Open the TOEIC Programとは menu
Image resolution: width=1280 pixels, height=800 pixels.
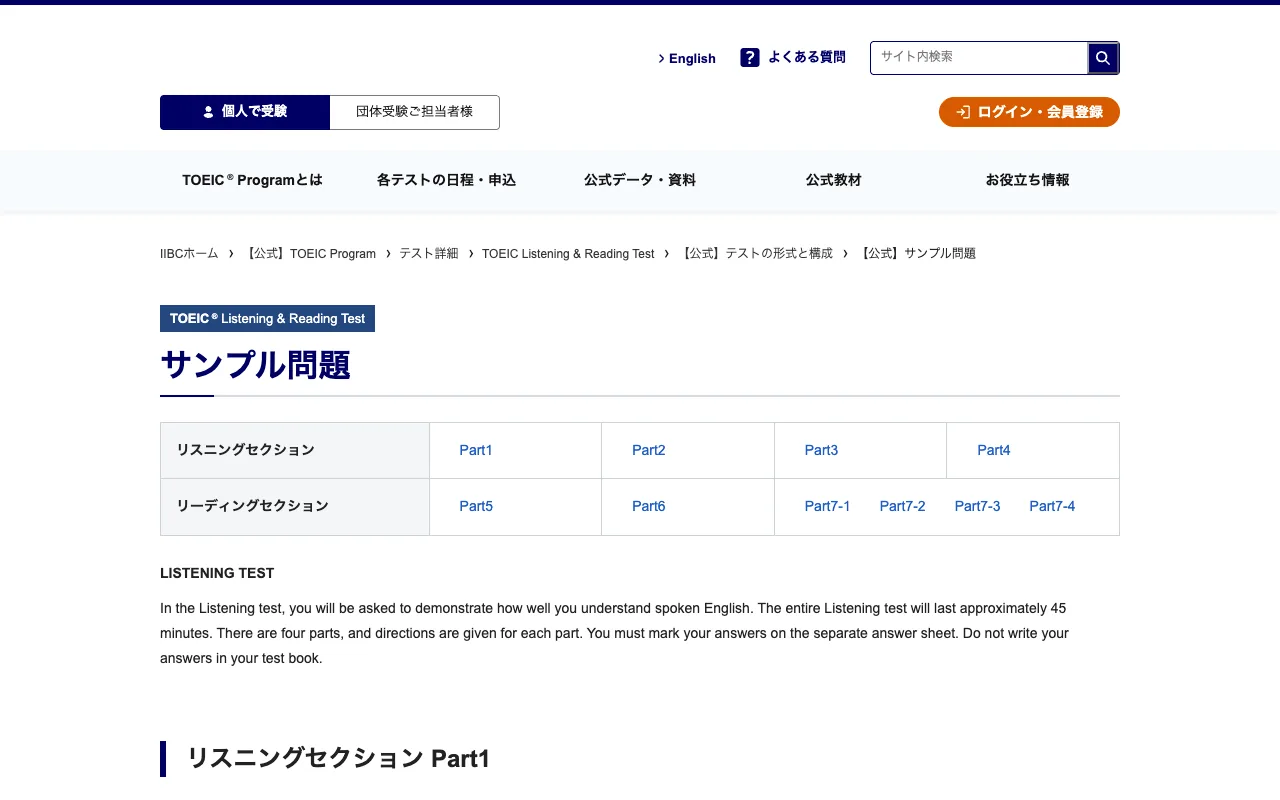(x=253, y=180)
